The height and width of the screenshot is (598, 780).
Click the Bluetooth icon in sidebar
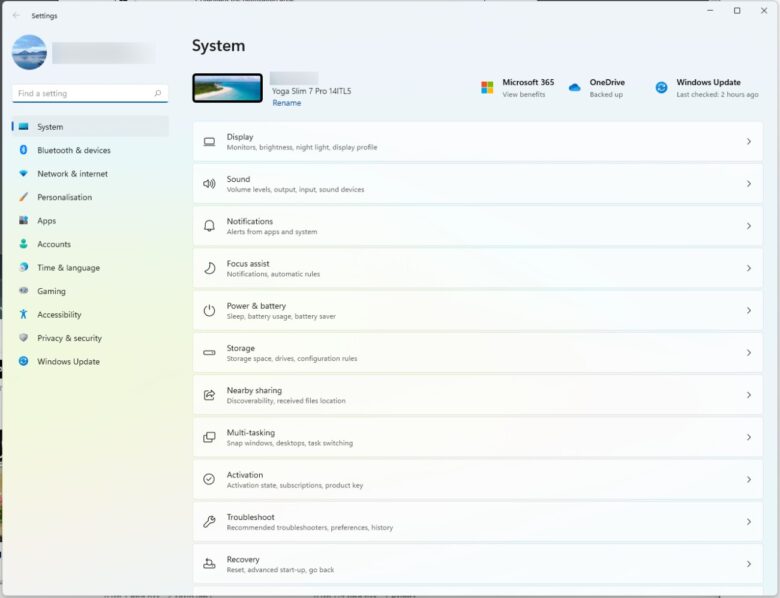[23, 150]
